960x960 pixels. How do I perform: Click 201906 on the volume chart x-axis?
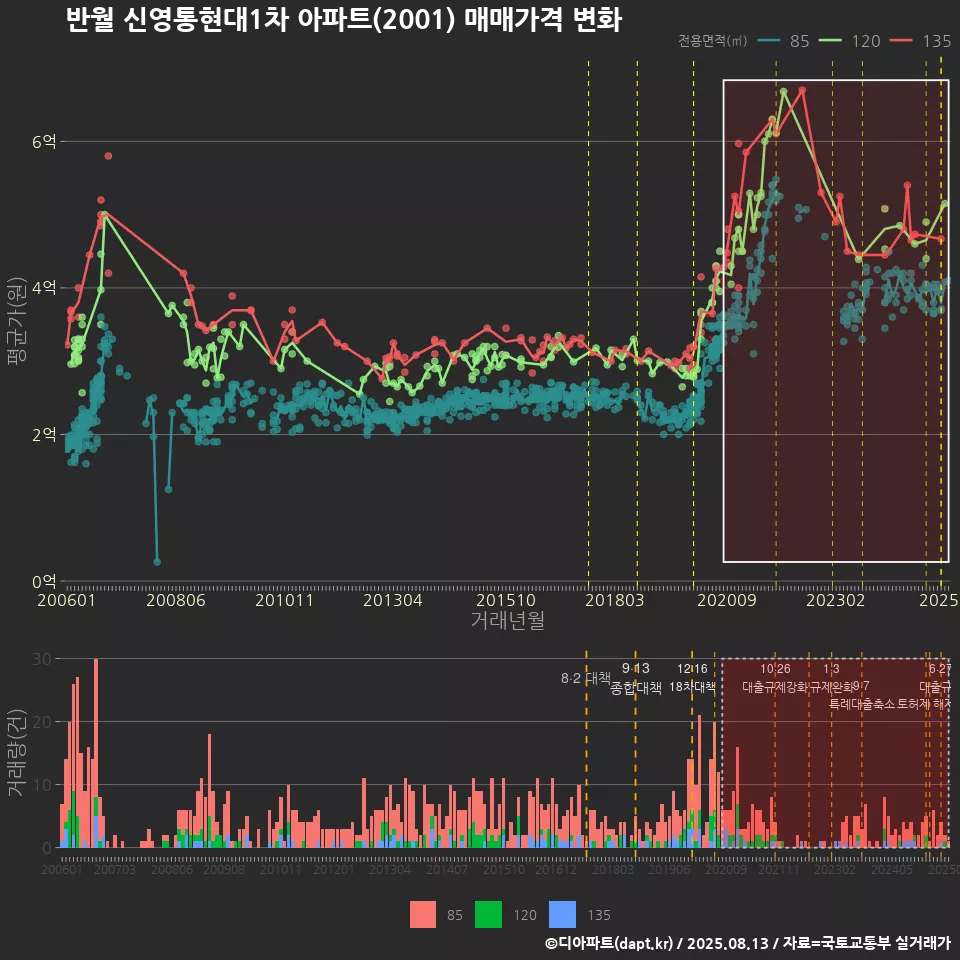[x=669, y=869]
